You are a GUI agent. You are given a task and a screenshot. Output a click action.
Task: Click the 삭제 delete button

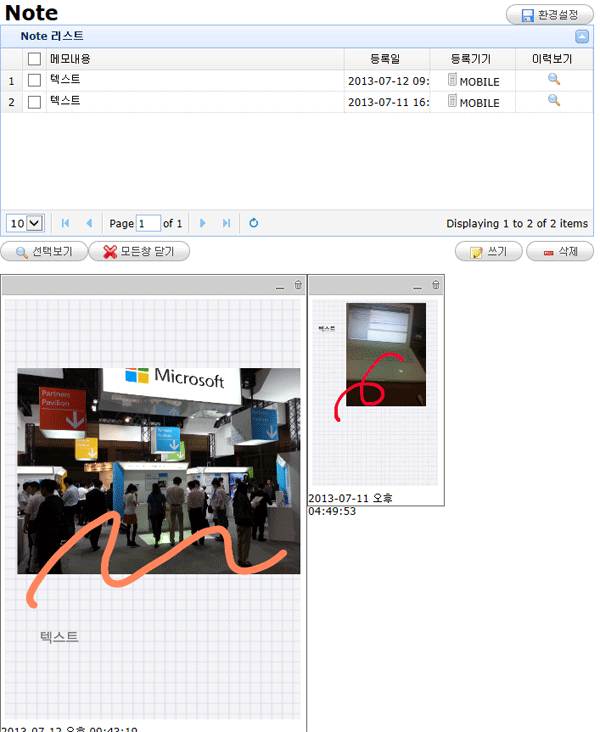click(560, 252)
